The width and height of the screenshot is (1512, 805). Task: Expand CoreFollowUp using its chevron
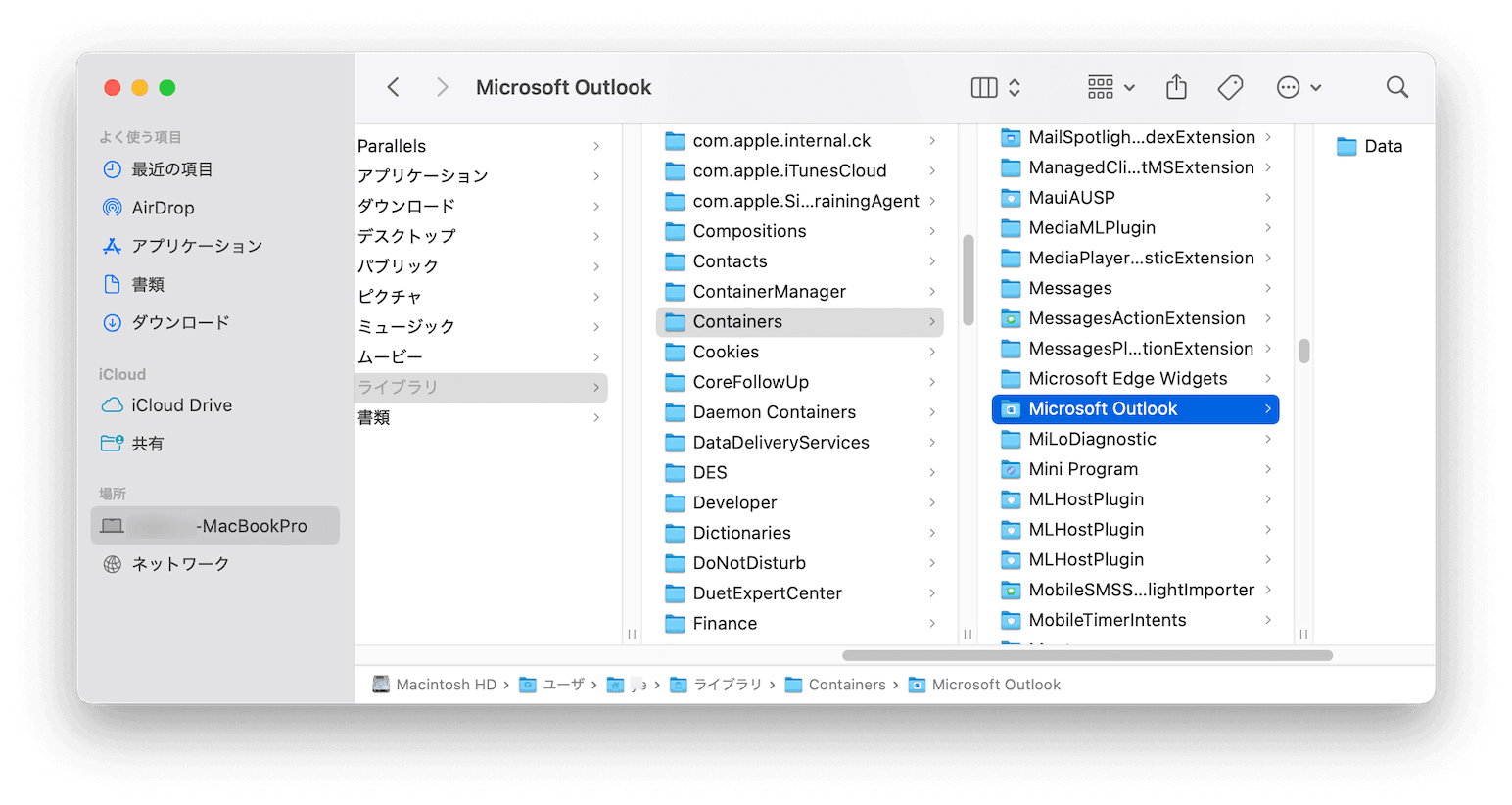click(x=932, y=382)
